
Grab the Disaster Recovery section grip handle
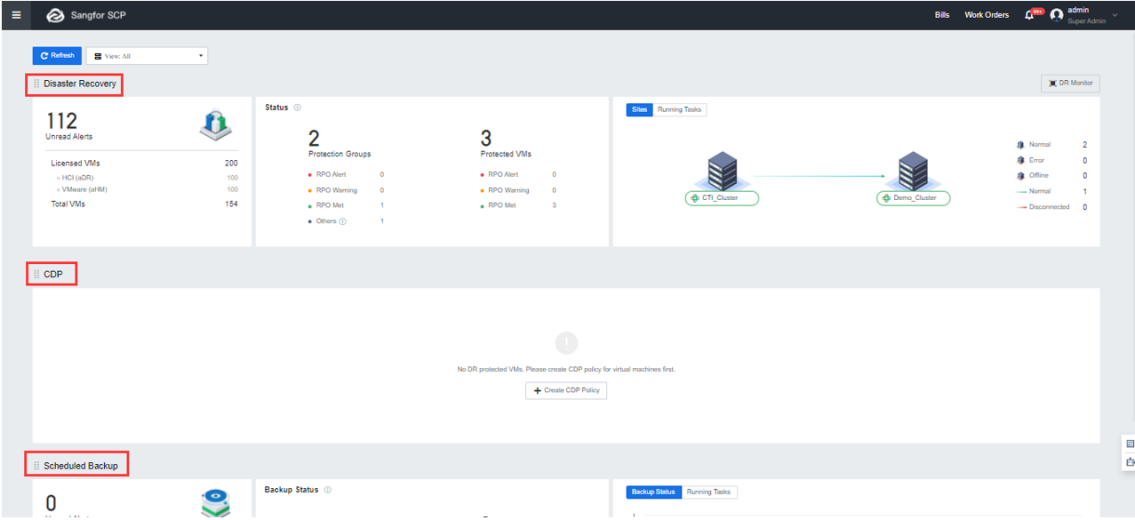(36, 84)
